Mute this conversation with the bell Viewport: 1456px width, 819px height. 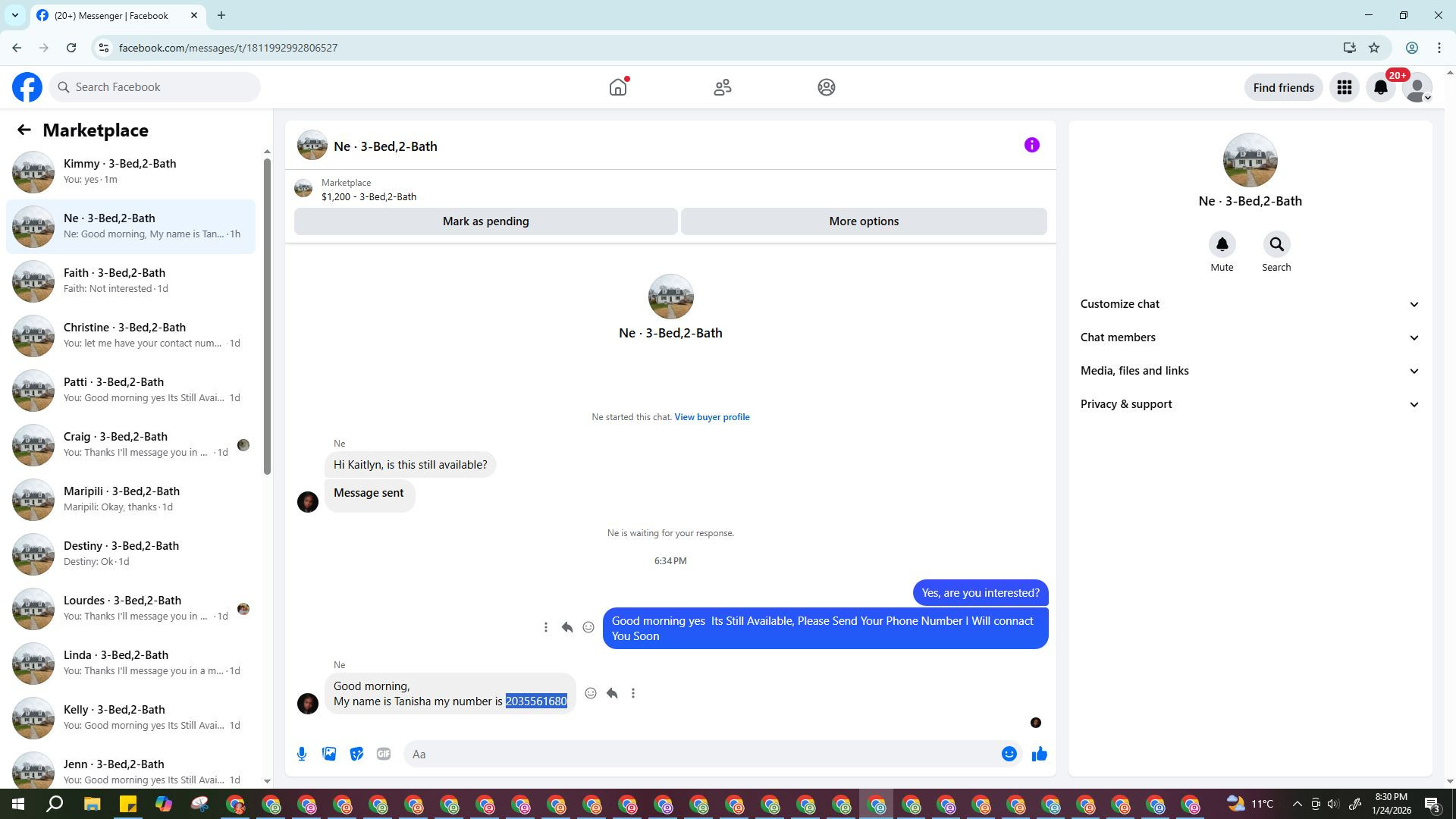coord(1222,245)
